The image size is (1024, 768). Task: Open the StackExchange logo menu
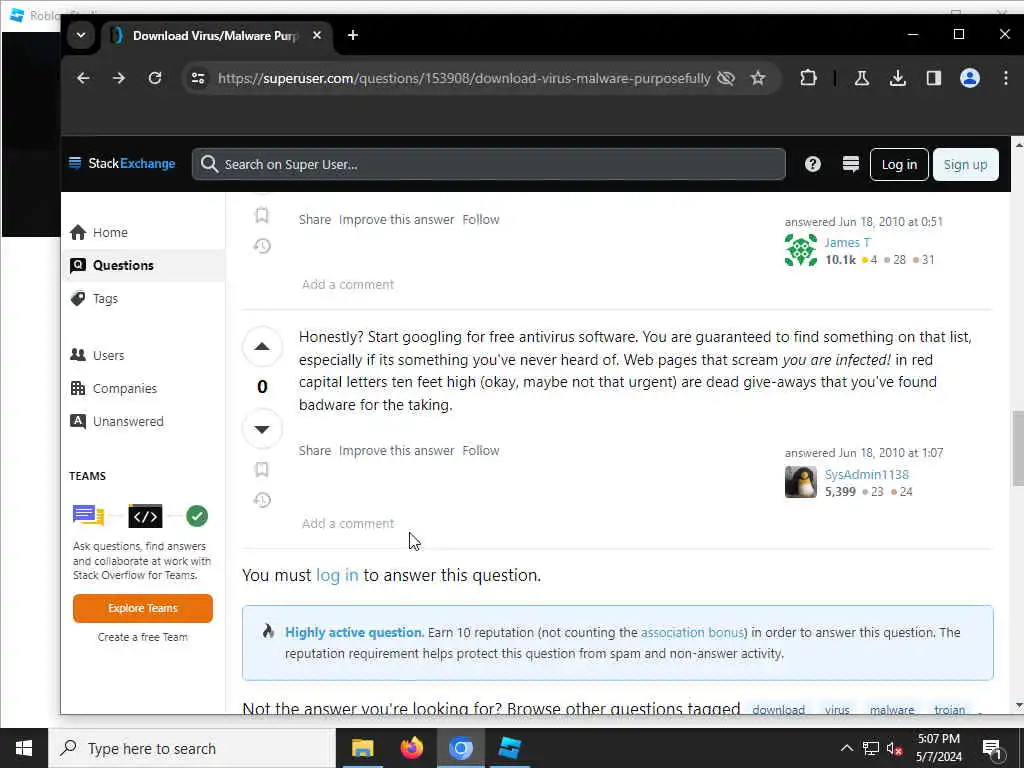122,163
